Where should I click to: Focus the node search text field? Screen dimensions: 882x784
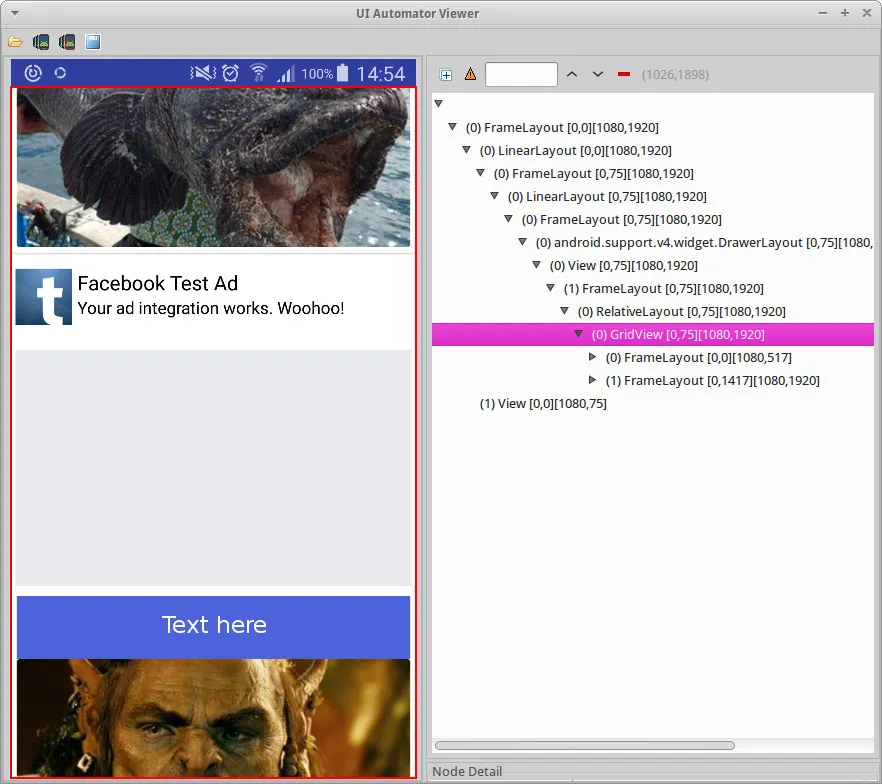click(521, 74)
